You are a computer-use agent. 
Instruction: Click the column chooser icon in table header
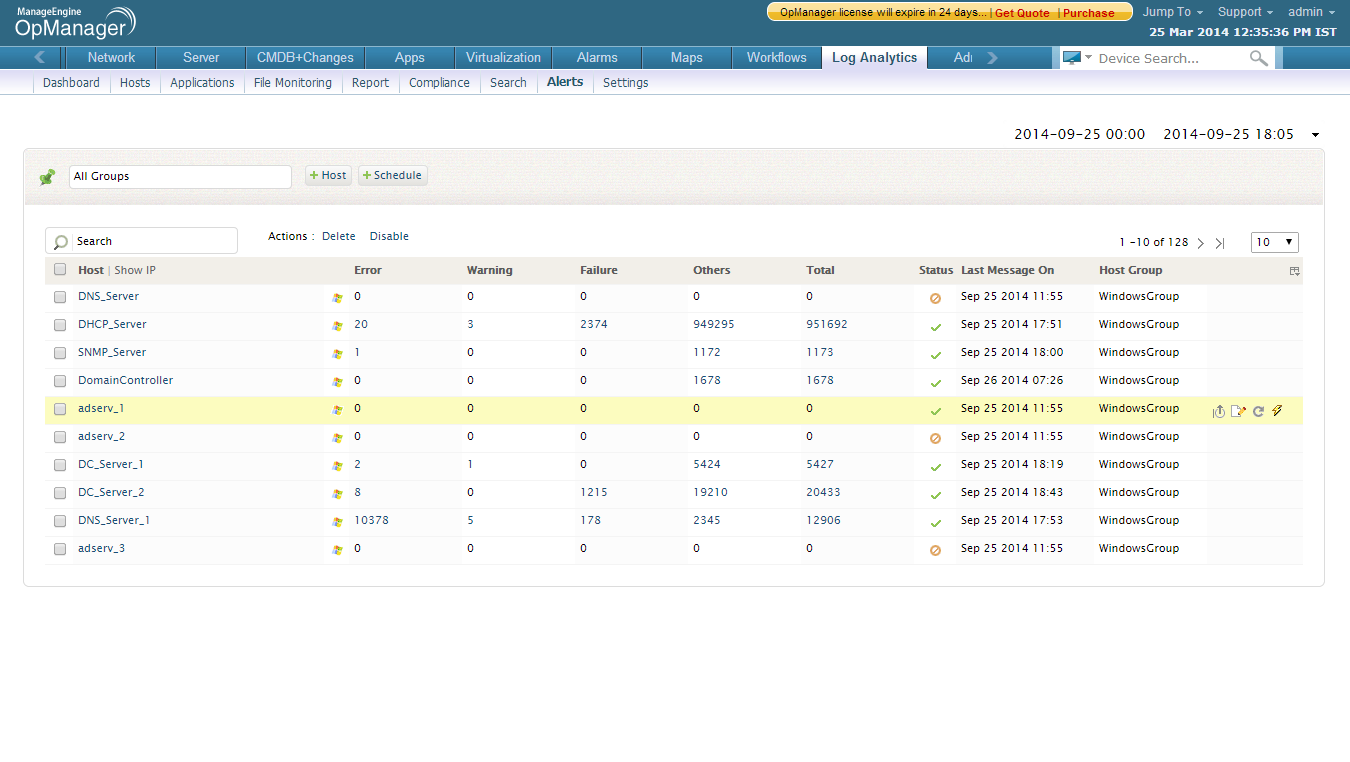click(x=1294, y=271)
